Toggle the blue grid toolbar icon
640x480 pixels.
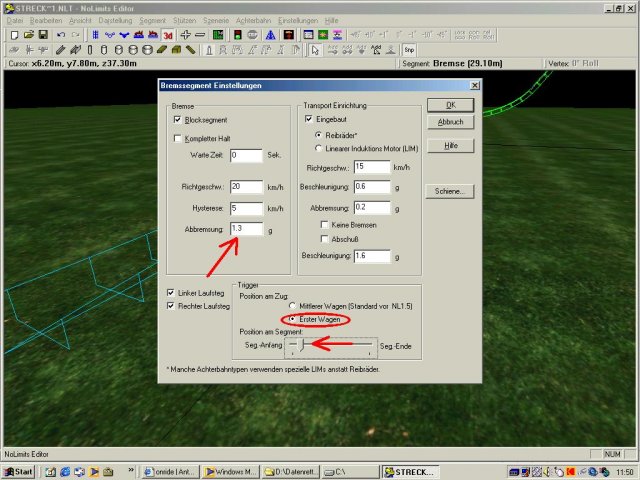[96, 35]
